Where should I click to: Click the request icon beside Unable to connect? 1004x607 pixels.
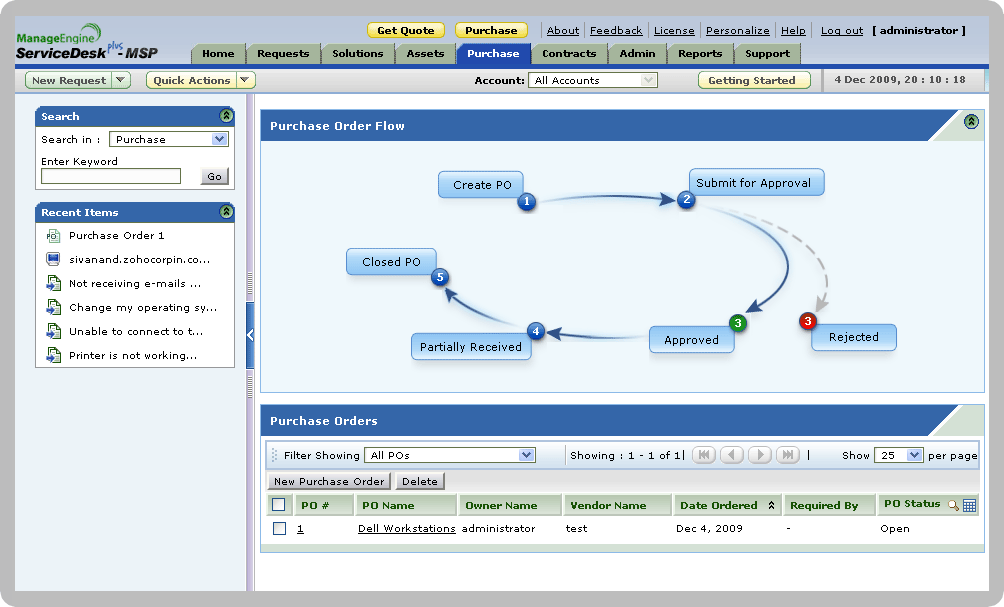pyautogui.click(x=53, y=331)
